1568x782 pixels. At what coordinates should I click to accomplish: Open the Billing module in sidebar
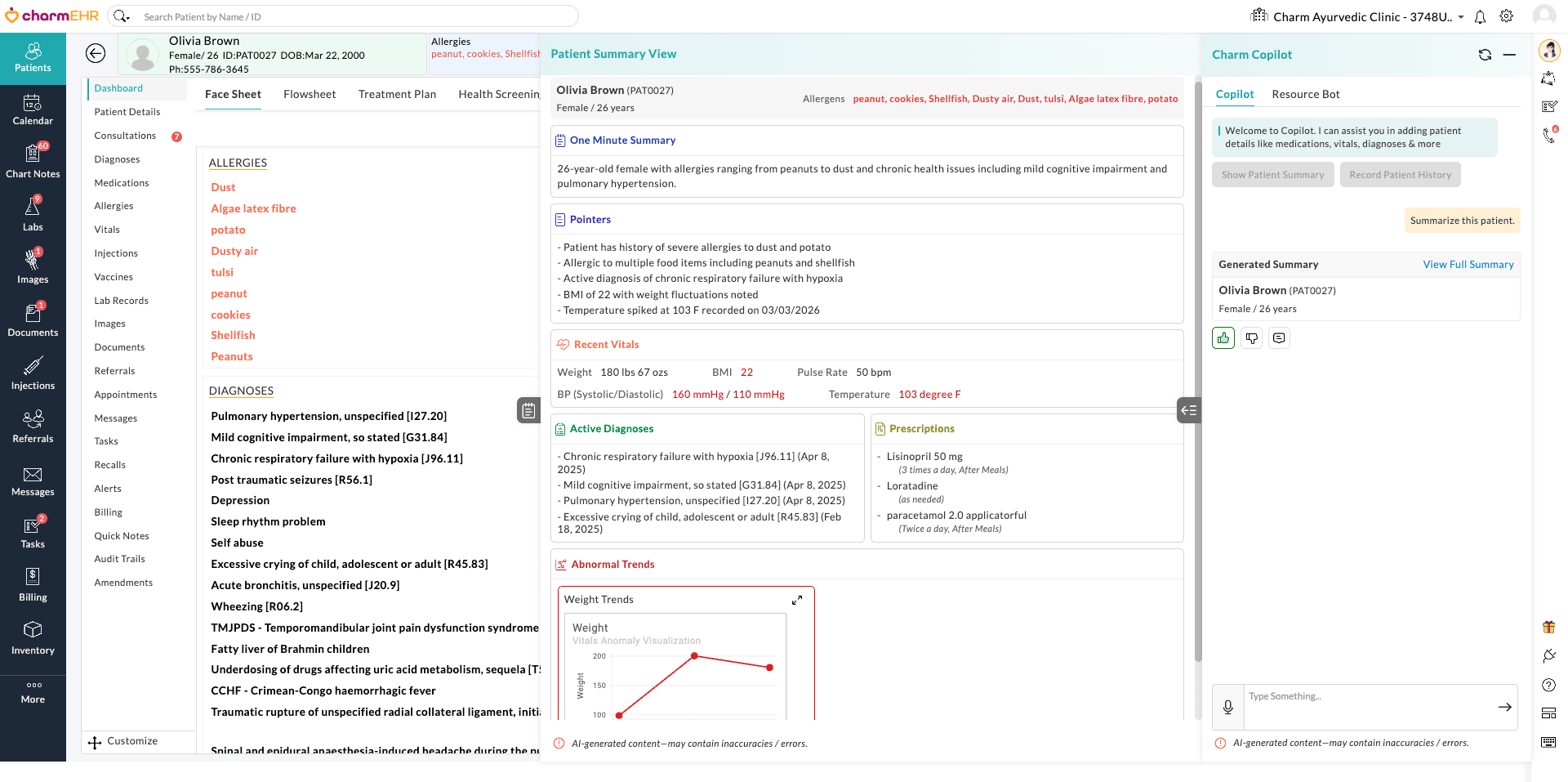click(33, 587)
